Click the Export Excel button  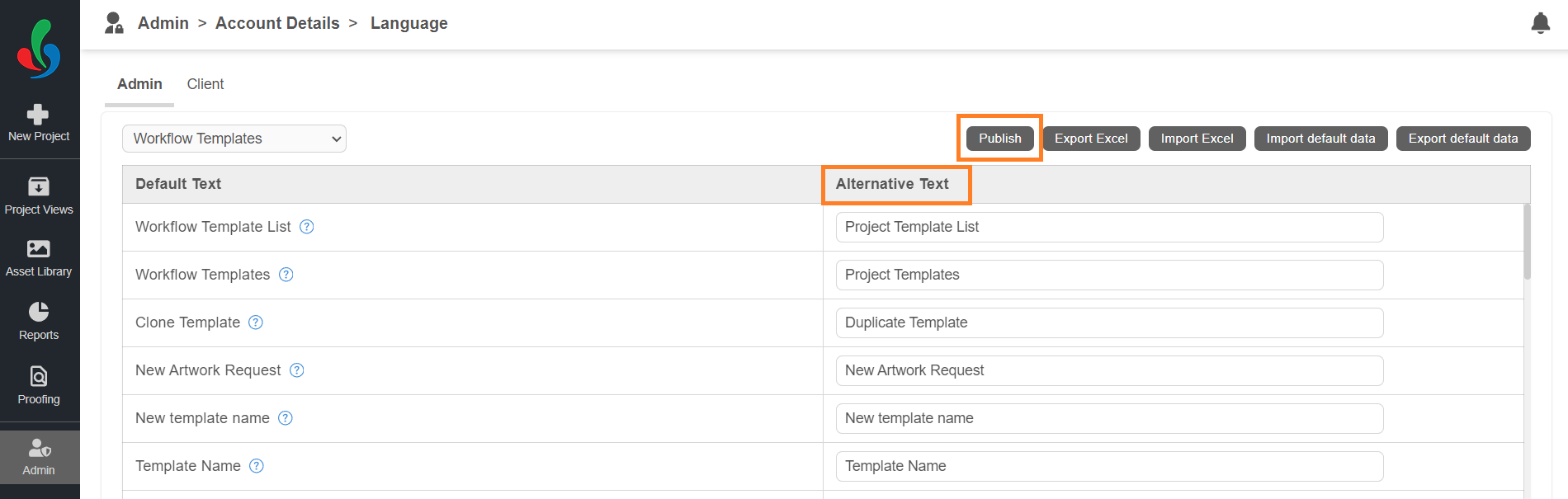pyautogui.click(x=1091, y=139)
